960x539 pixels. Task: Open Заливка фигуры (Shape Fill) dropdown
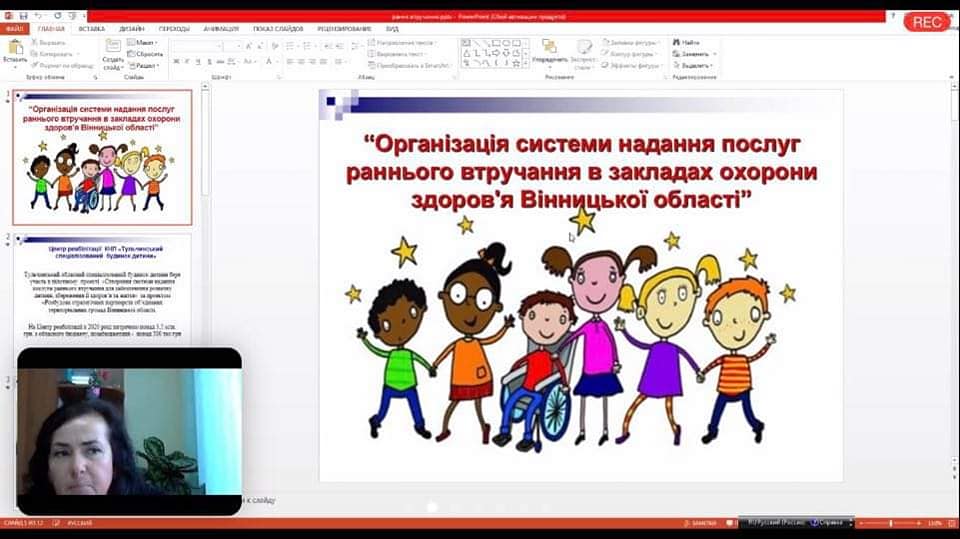pyautogui.click(x=632, y=43)
